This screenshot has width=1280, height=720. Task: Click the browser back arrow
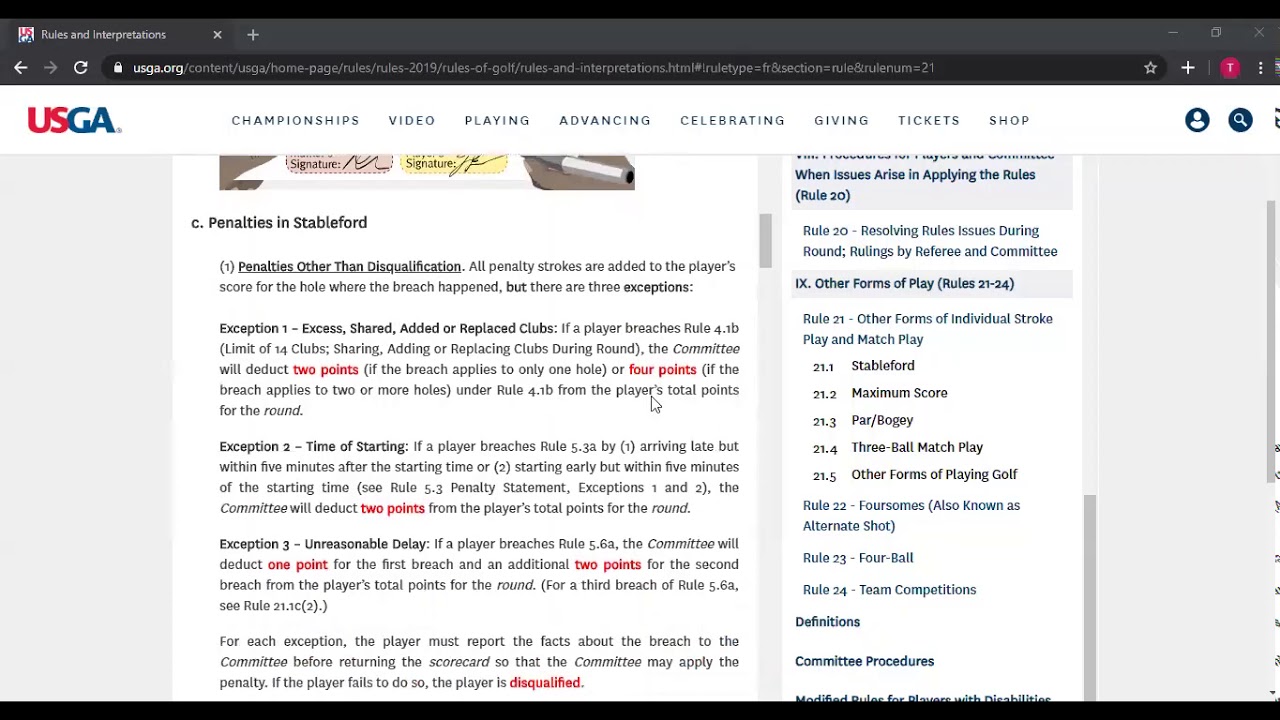pyautogui.click(x=21, y=68)
